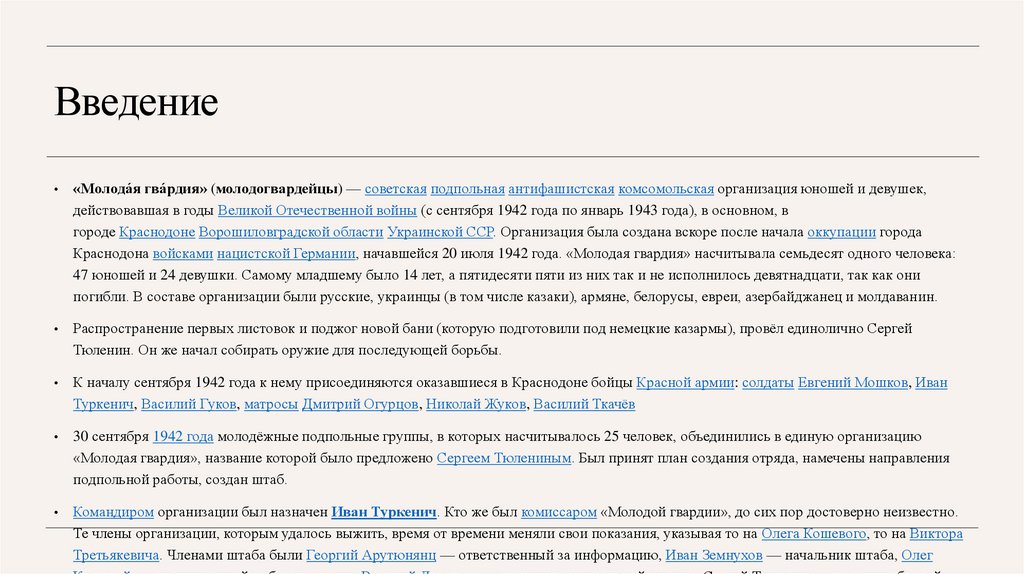
Task: Click the text 'азербайджанец и молдаванин'
Action: (x=840, y=296)
